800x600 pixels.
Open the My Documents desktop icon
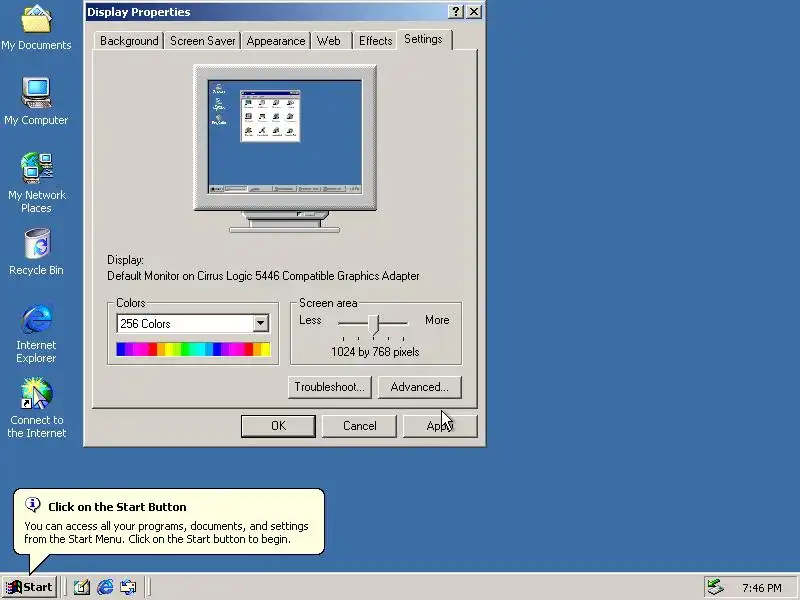36,27
